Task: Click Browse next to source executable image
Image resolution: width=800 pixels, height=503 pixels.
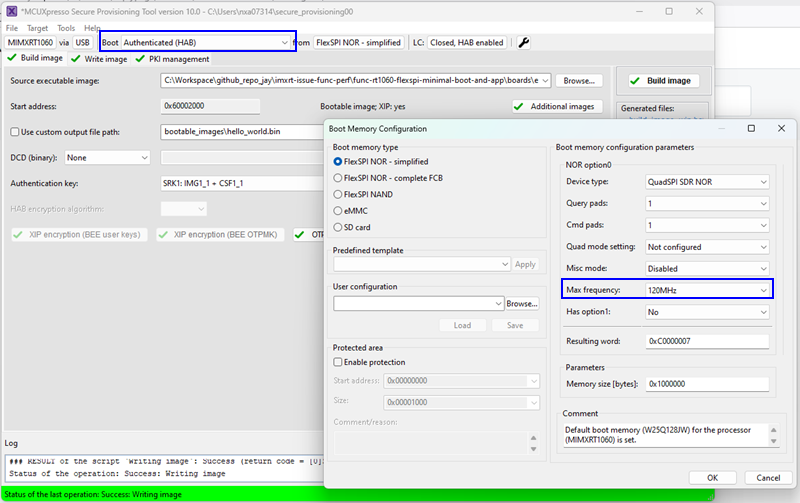Action: [578, 80]
